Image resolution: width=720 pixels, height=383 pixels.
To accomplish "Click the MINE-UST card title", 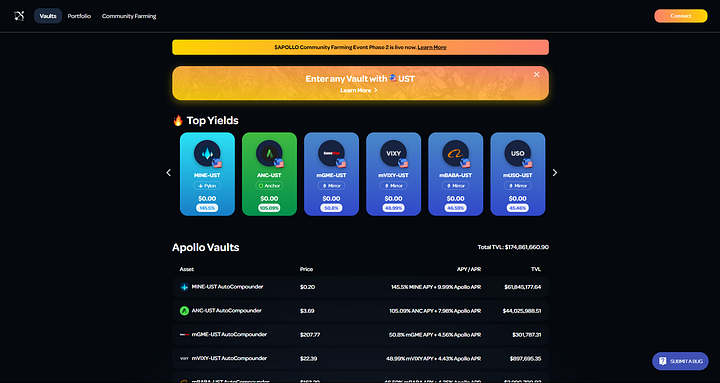I will (207, 175).
